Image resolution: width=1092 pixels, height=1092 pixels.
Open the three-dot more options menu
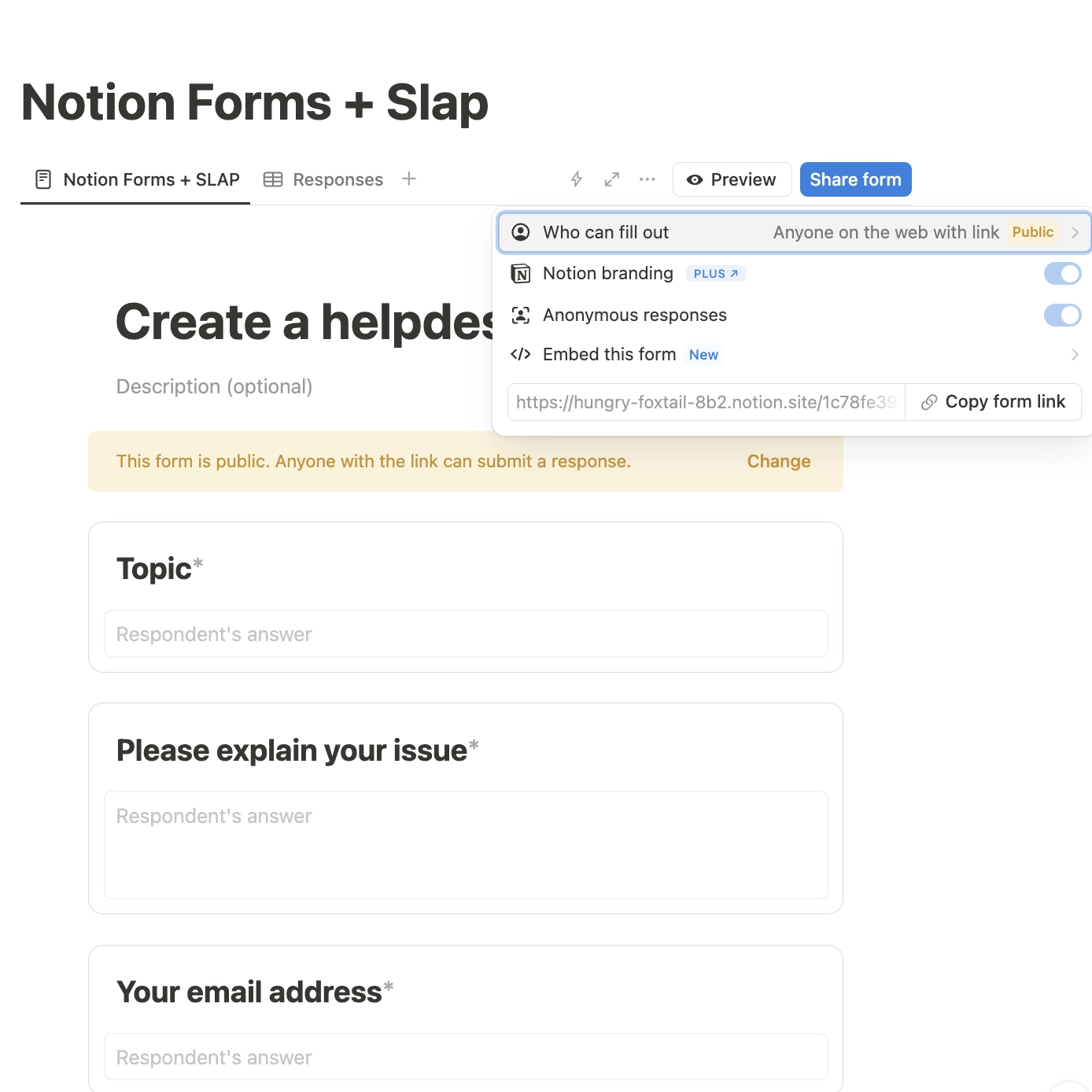click(647, 179)
